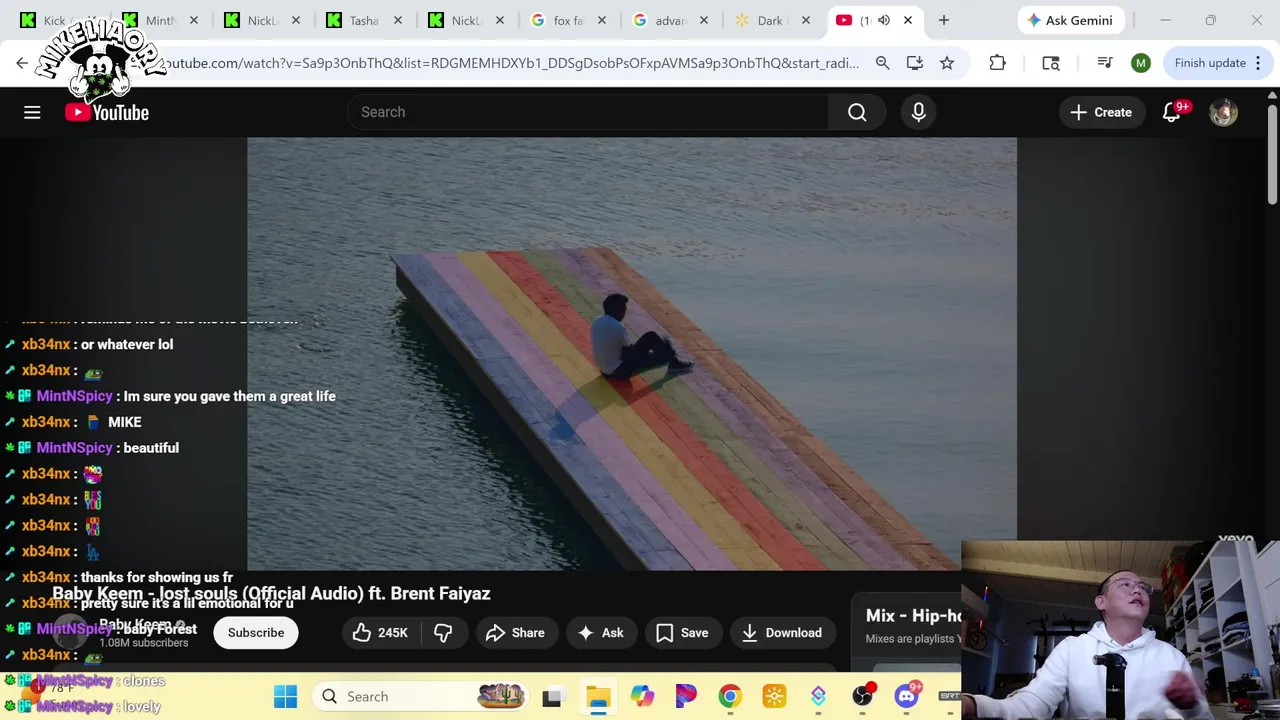Open Copilot from the taskbar
Screen dimensions: 1280x720
pyautogui.click(x=641, y=697)
